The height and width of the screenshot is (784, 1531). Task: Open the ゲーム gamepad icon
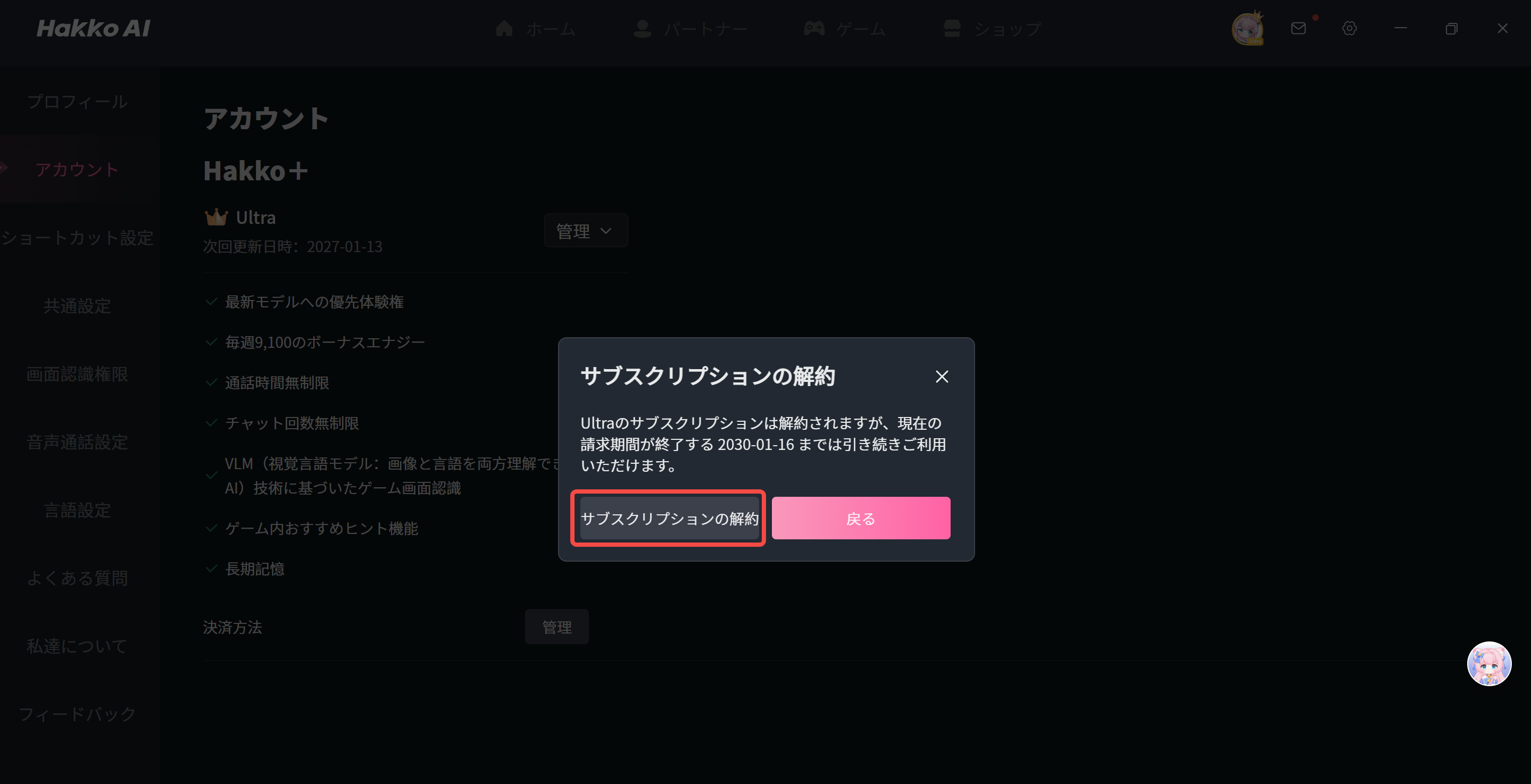point(815,28)
